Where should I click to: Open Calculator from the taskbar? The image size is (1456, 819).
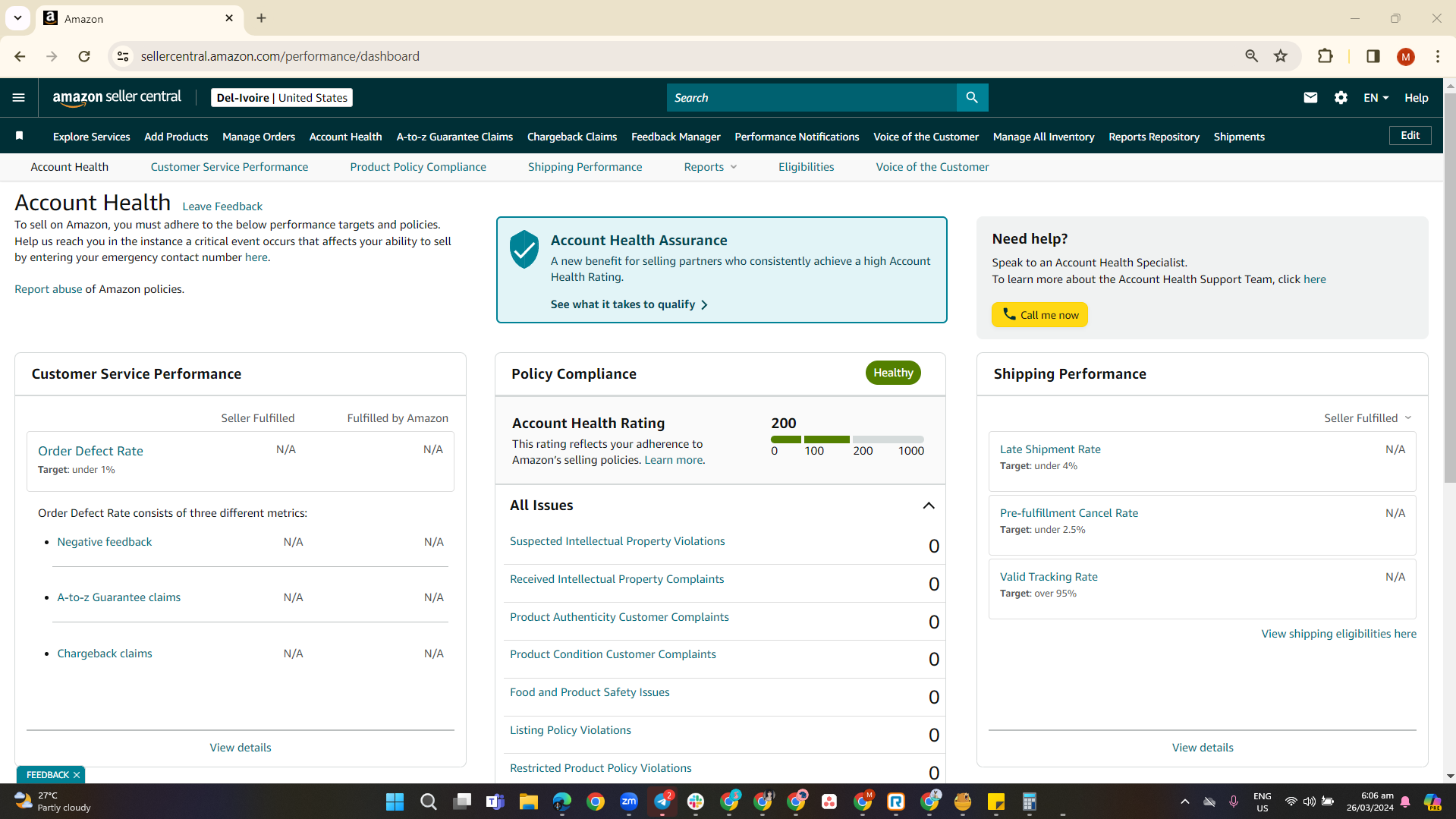[1030, 802]
